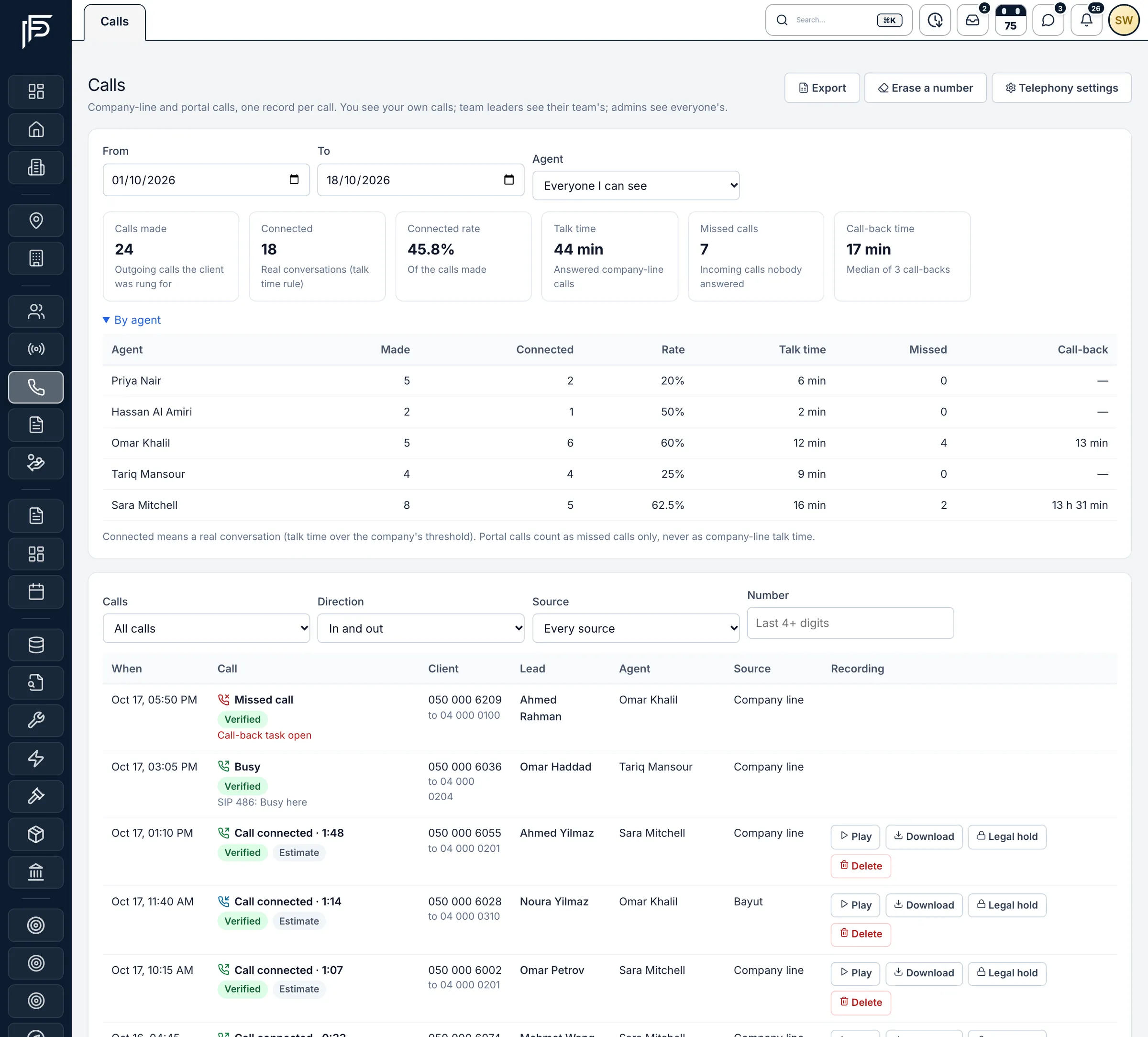Open the lightning bolt automation sidebar icon
The width and height of the screenshot is (1148, 1037).
36,758
